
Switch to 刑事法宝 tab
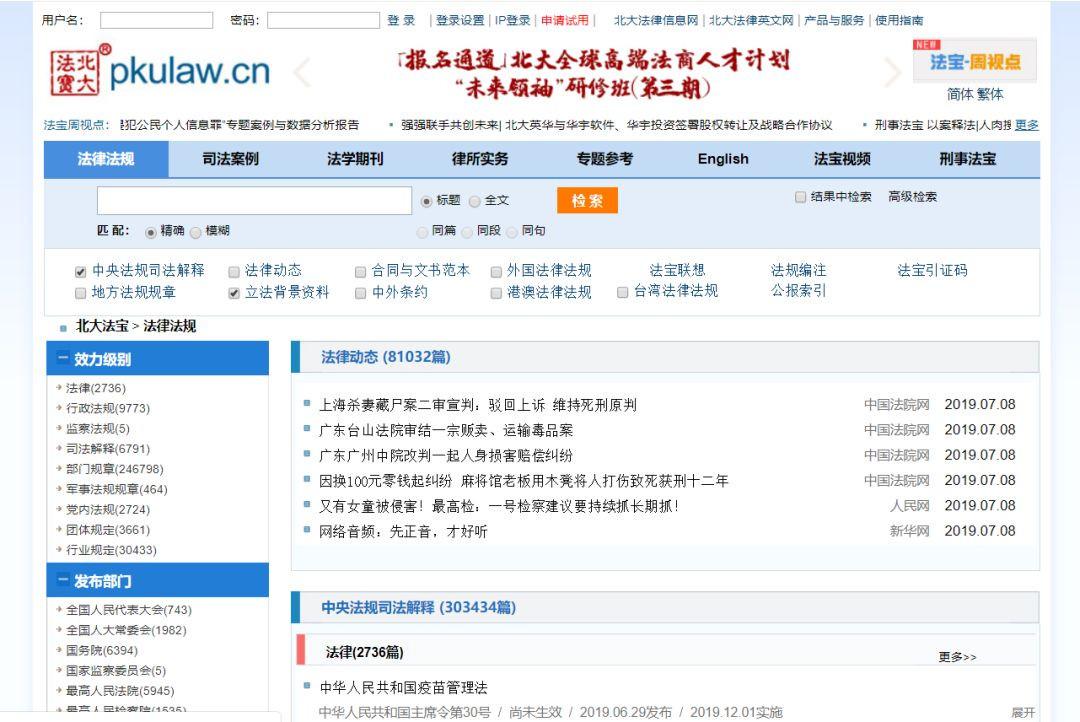(x=968, y=159)
